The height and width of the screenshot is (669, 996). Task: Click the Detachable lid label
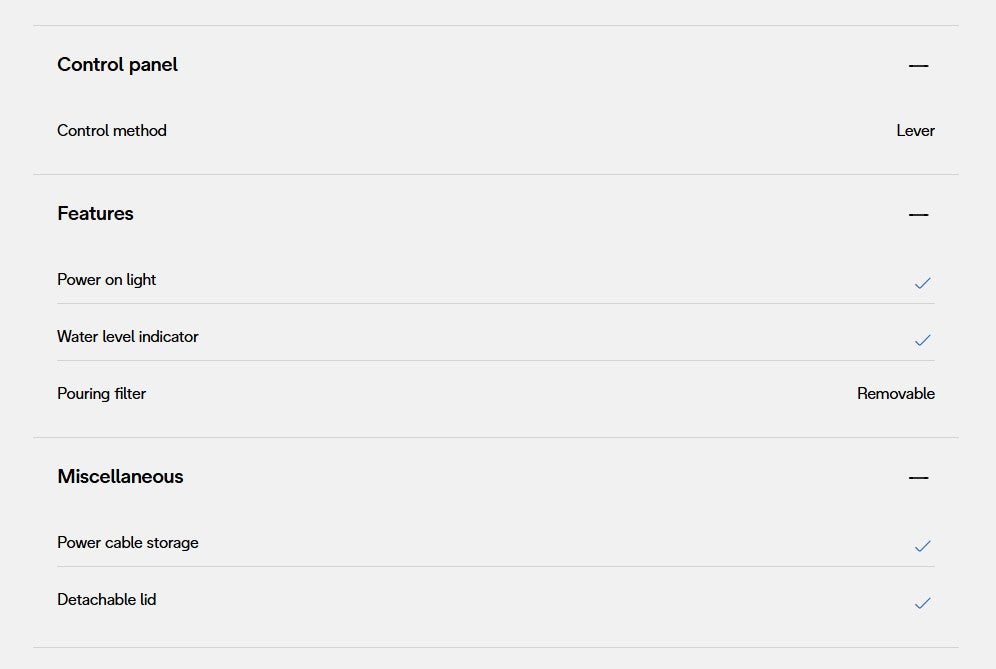tap(107, 600)
